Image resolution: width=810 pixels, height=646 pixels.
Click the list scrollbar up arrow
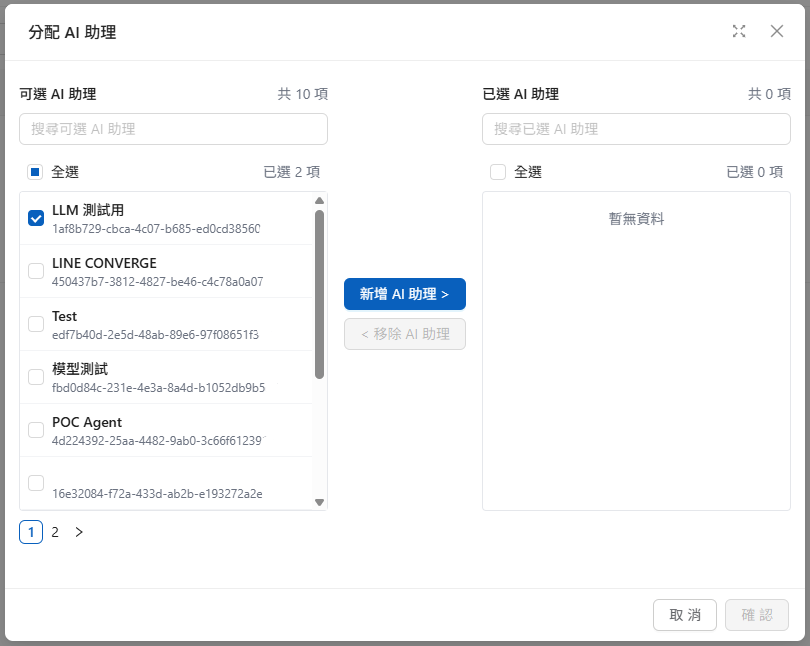(x=319, y=201)
